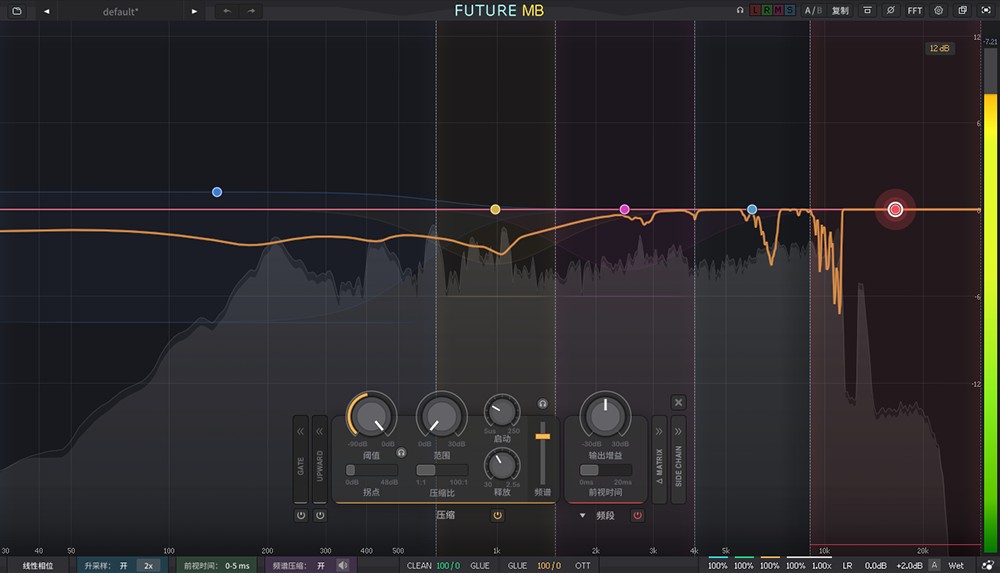Viewport: 1000px width, 573px height.
Task: Click the 压缩比 ratio slider
Action: click(442, 470)
